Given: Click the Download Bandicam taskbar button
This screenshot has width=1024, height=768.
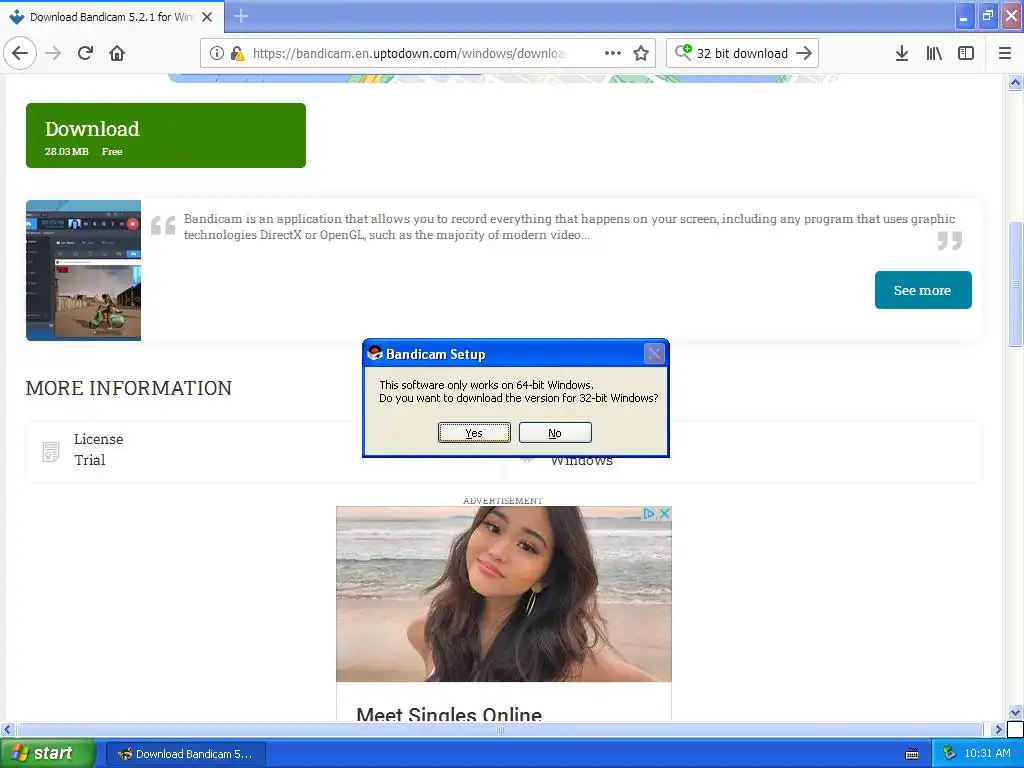Looking at the screenshot, I should click(x=185, y=754).
